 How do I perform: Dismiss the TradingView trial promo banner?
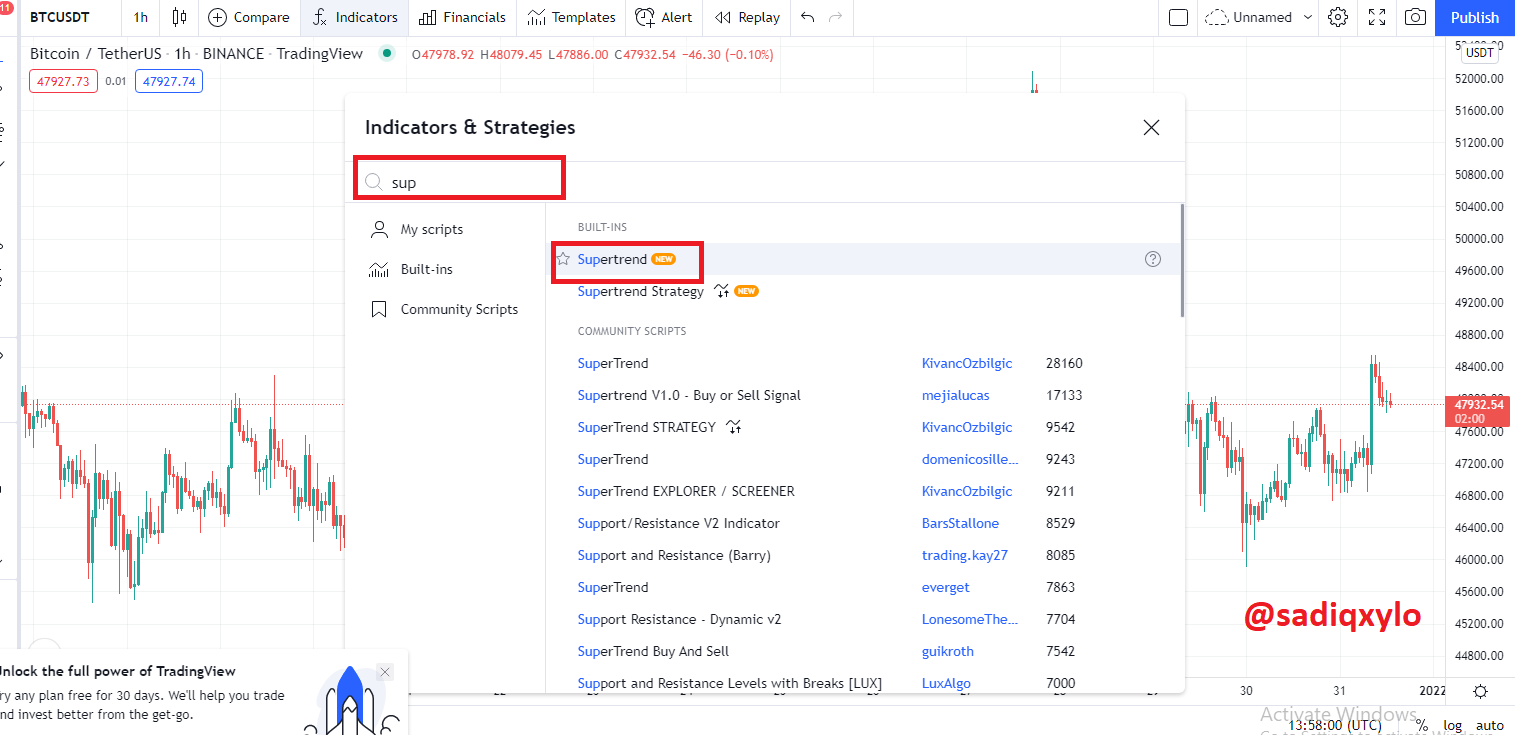(385, 672)
